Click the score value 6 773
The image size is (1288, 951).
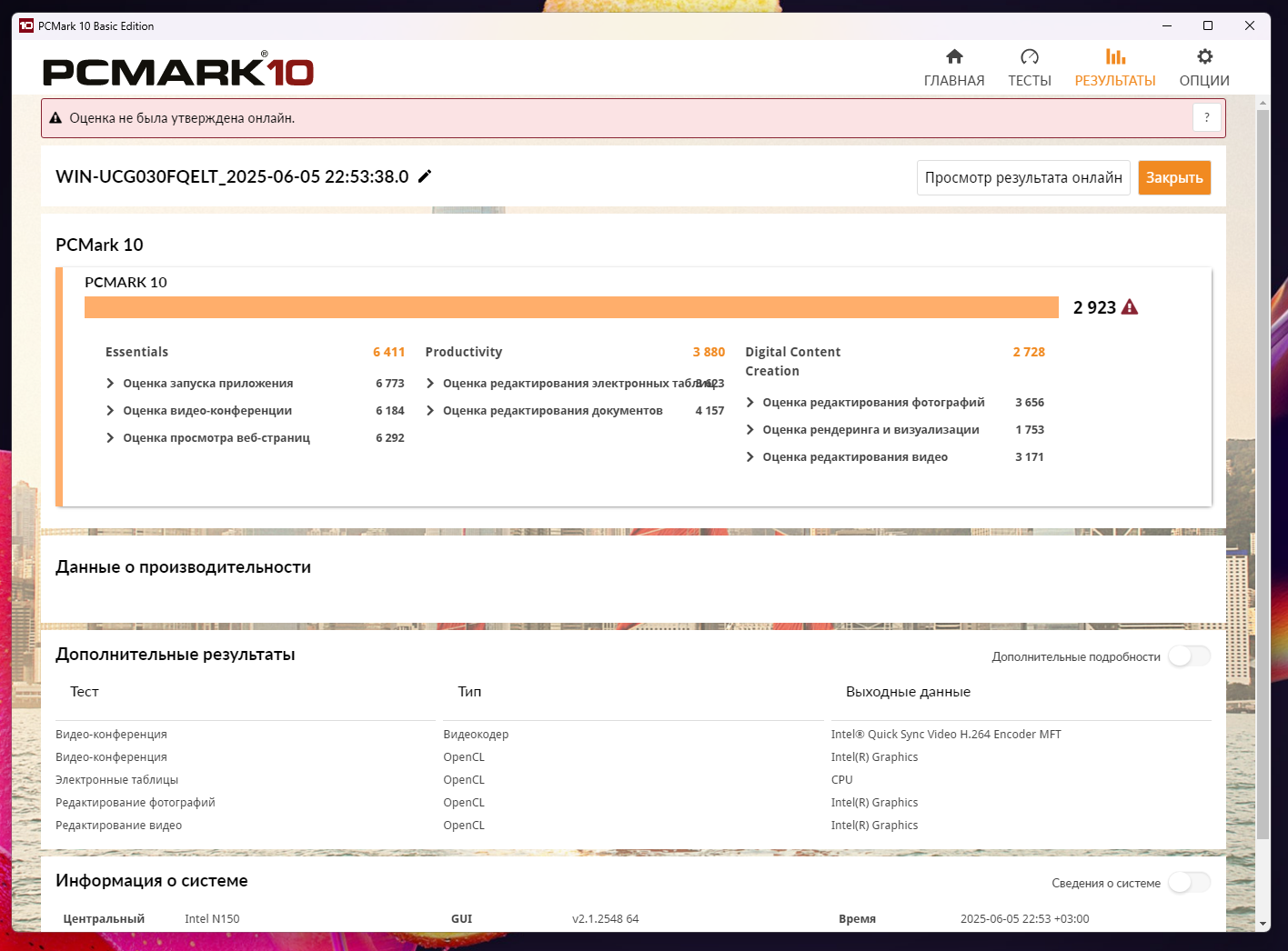click(x=389, y=384)
